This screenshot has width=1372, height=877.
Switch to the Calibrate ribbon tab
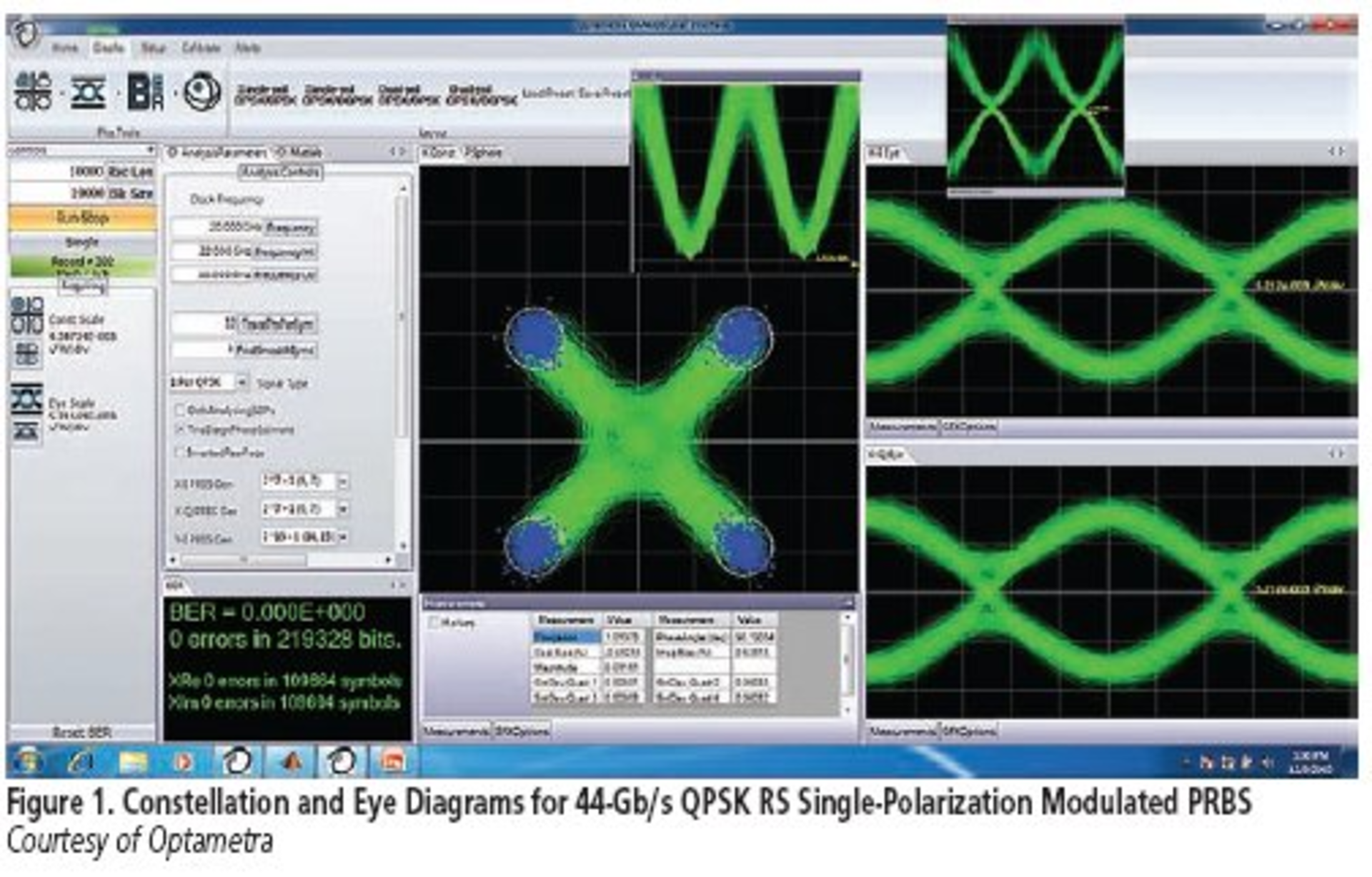point(201,48)
